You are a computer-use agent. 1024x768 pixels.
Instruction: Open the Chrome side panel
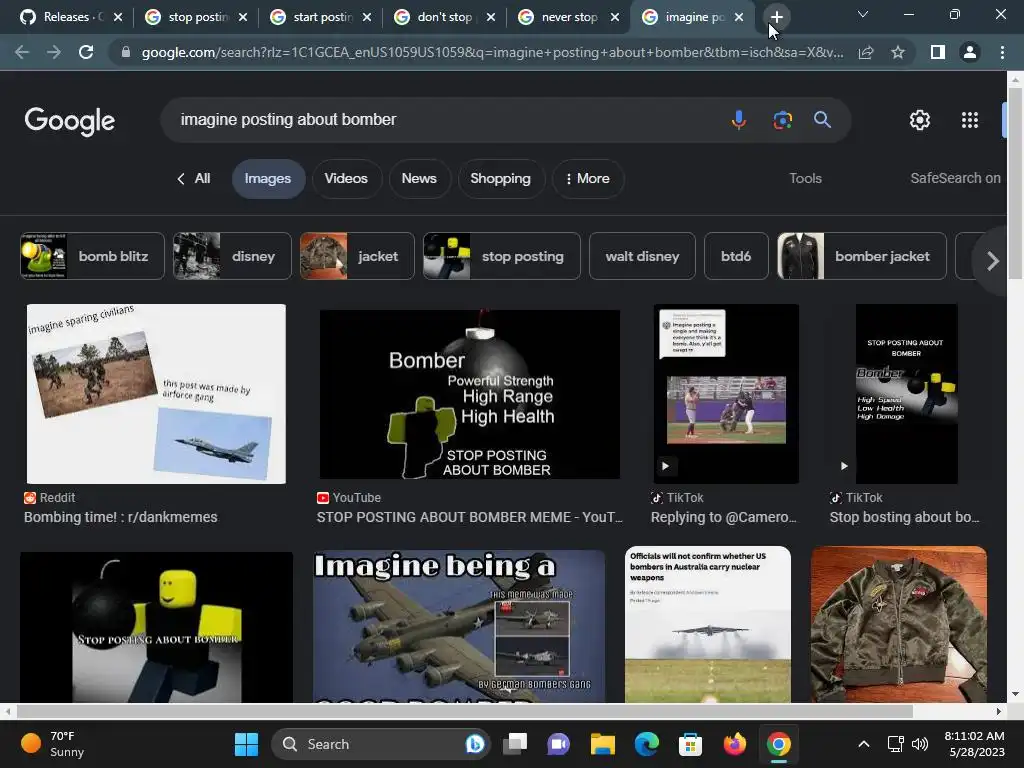click(938, 52)
